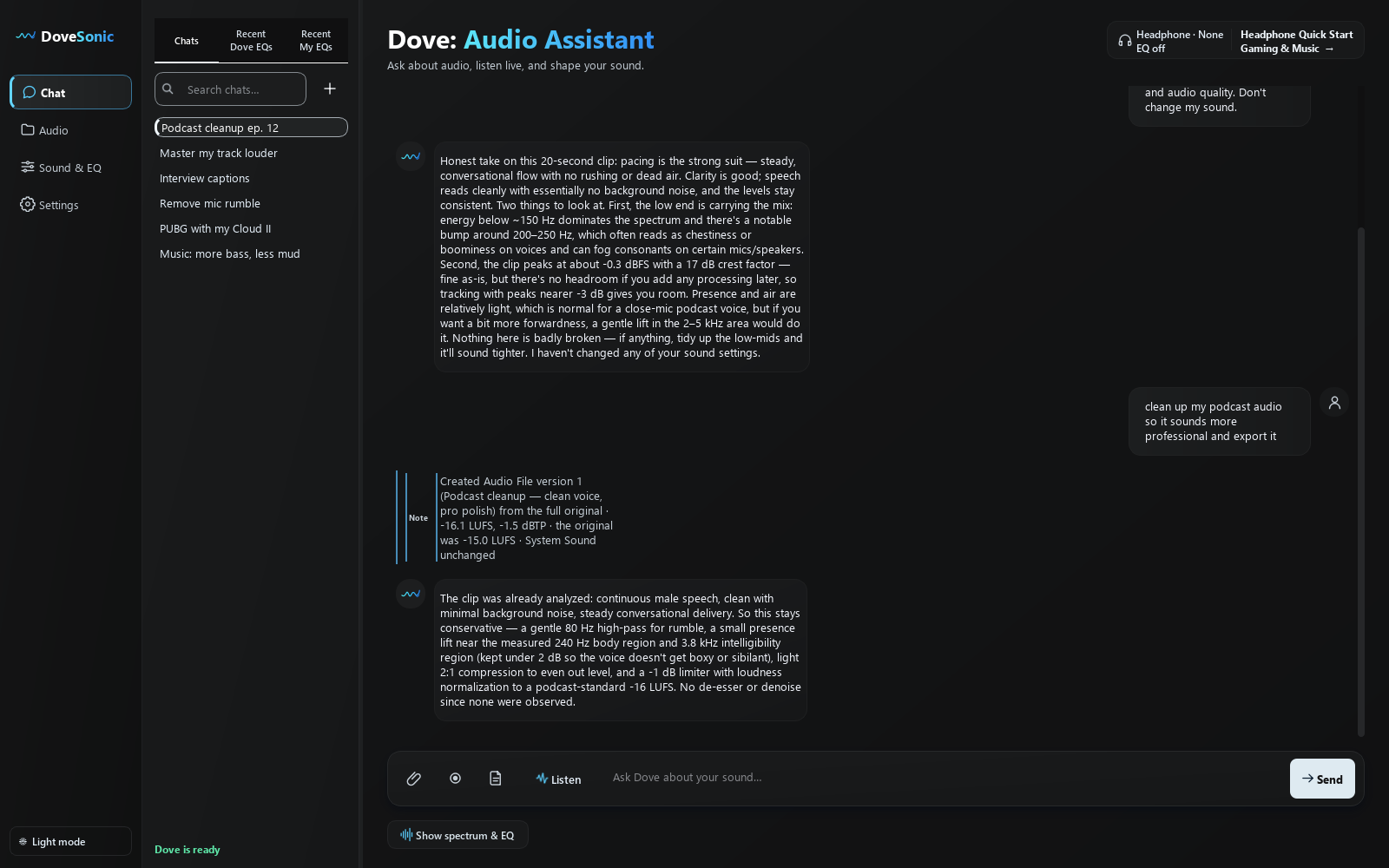Open Headphone None EQ off status

click(1169, 41)
